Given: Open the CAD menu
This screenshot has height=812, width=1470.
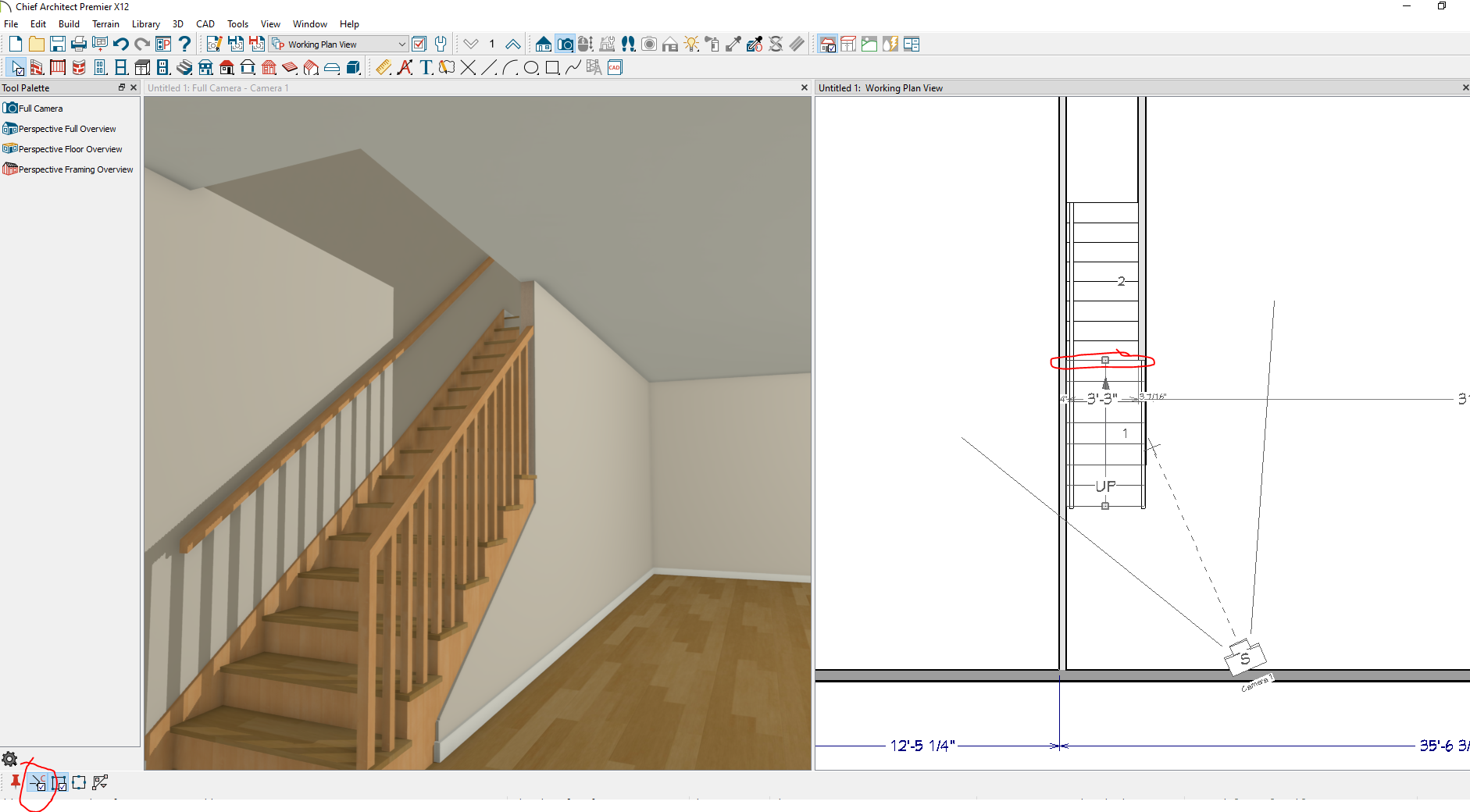Looking at the screenshot, I should pyautogui.click(x=205, y=24).
